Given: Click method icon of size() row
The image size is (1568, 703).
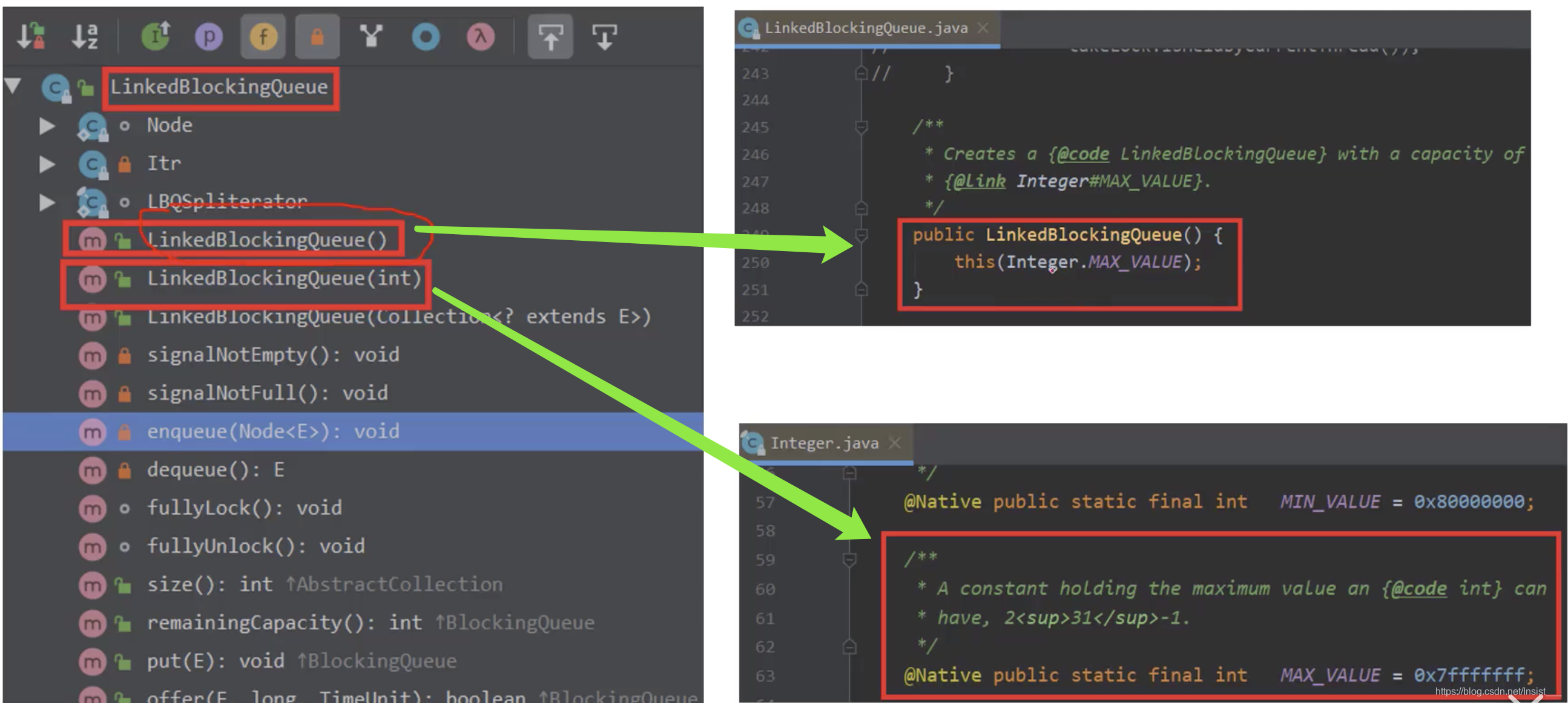Looking at the screenshot, I should point(93,586).
